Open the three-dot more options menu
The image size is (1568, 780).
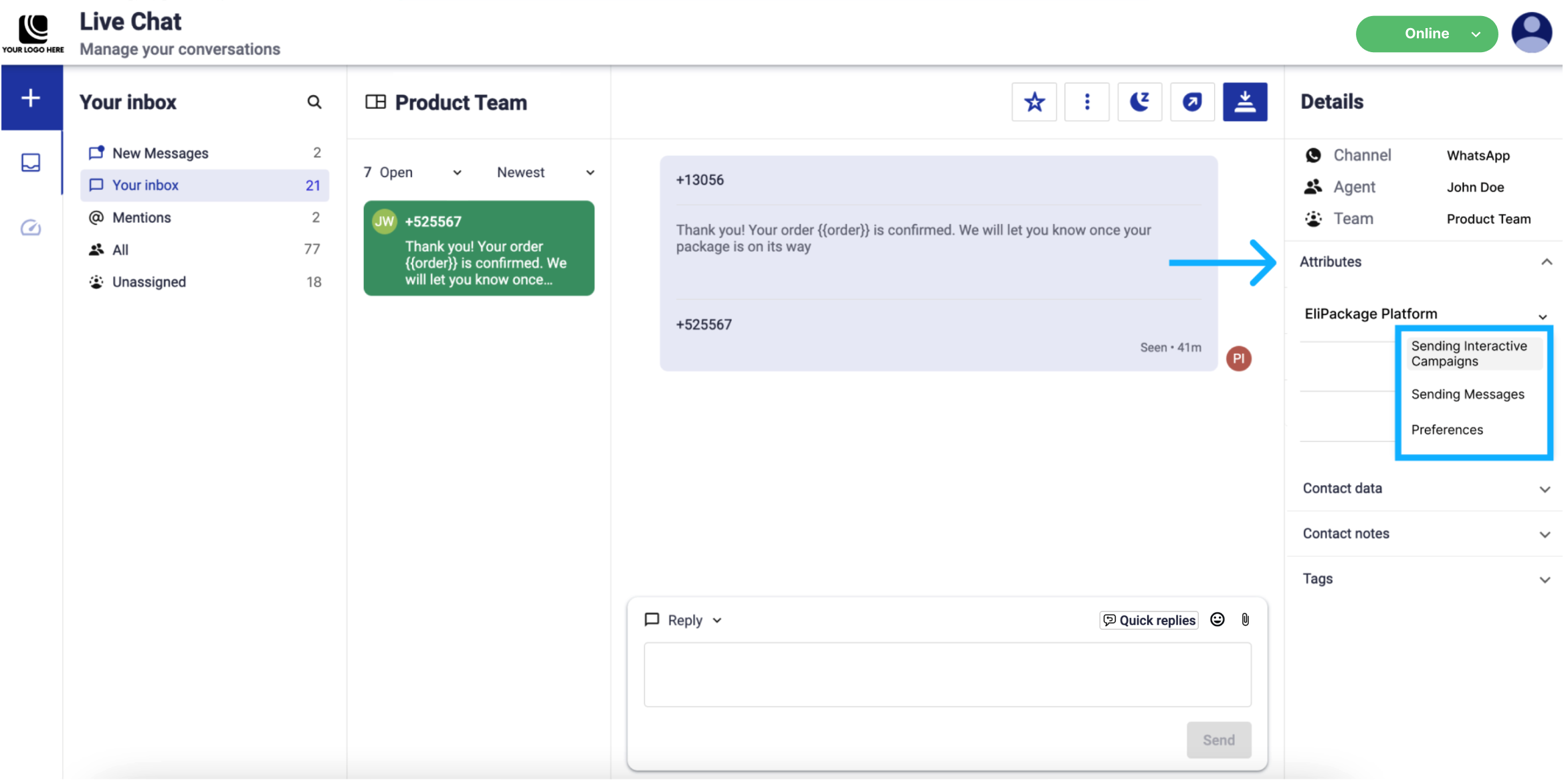[1086, 102]
